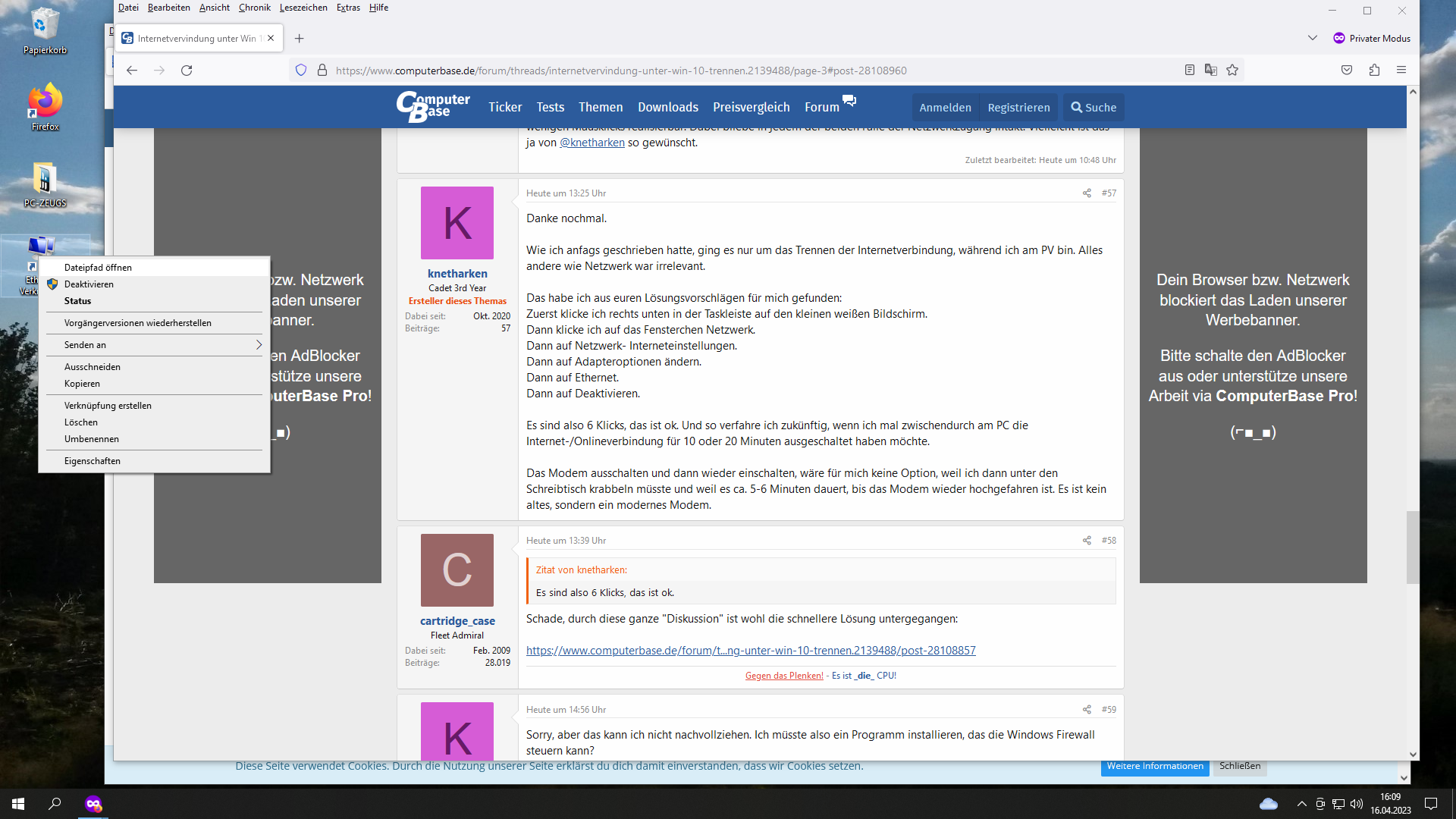Click the page vertical scrollbar thumb
Viewport: 1456px width, 819px height.
click(x=1412, y=546)
